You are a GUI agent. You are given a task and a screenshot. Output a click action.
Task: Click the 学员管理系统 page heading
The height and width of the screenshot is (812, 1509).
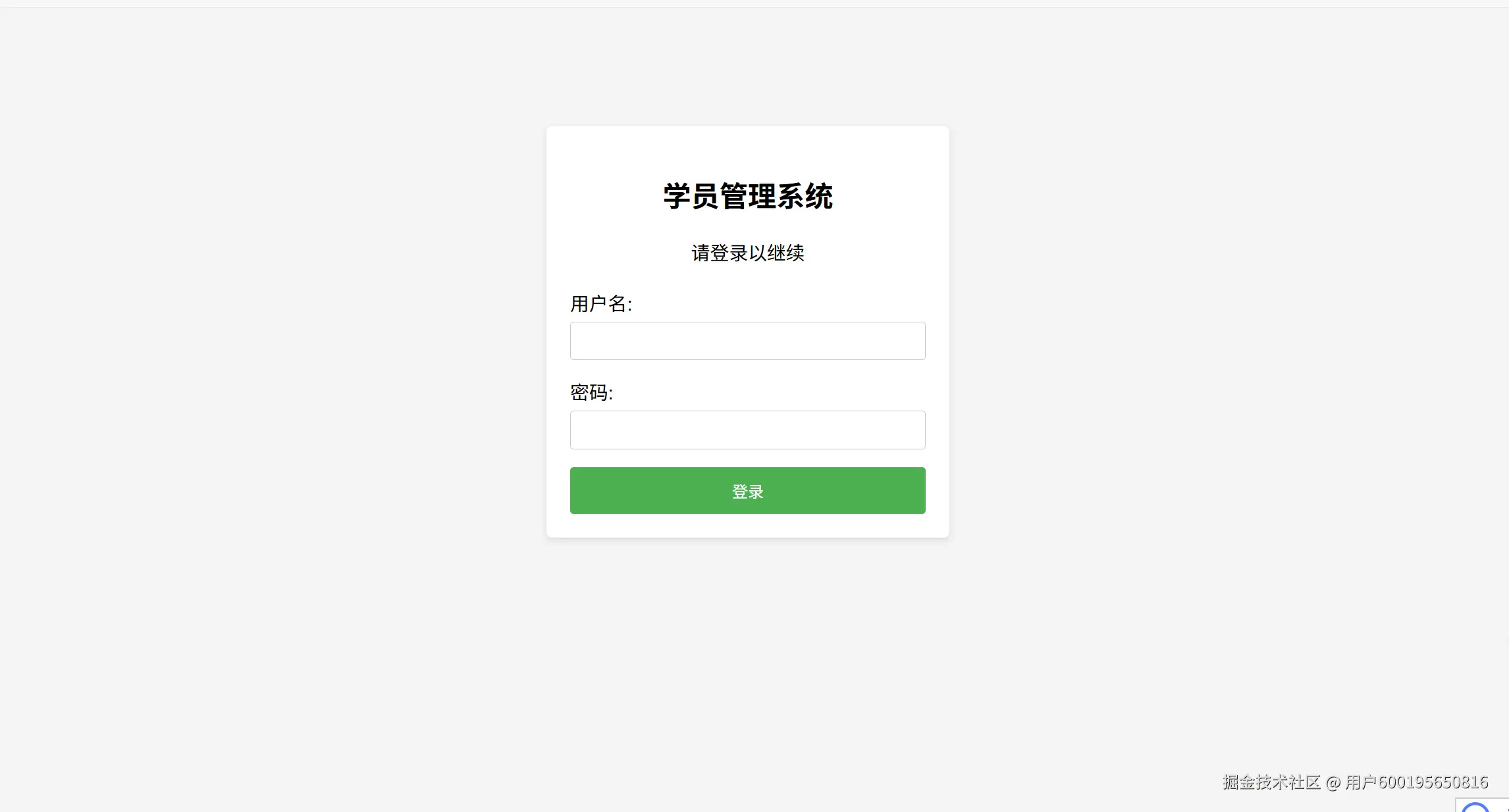click(x=748, y=196)
